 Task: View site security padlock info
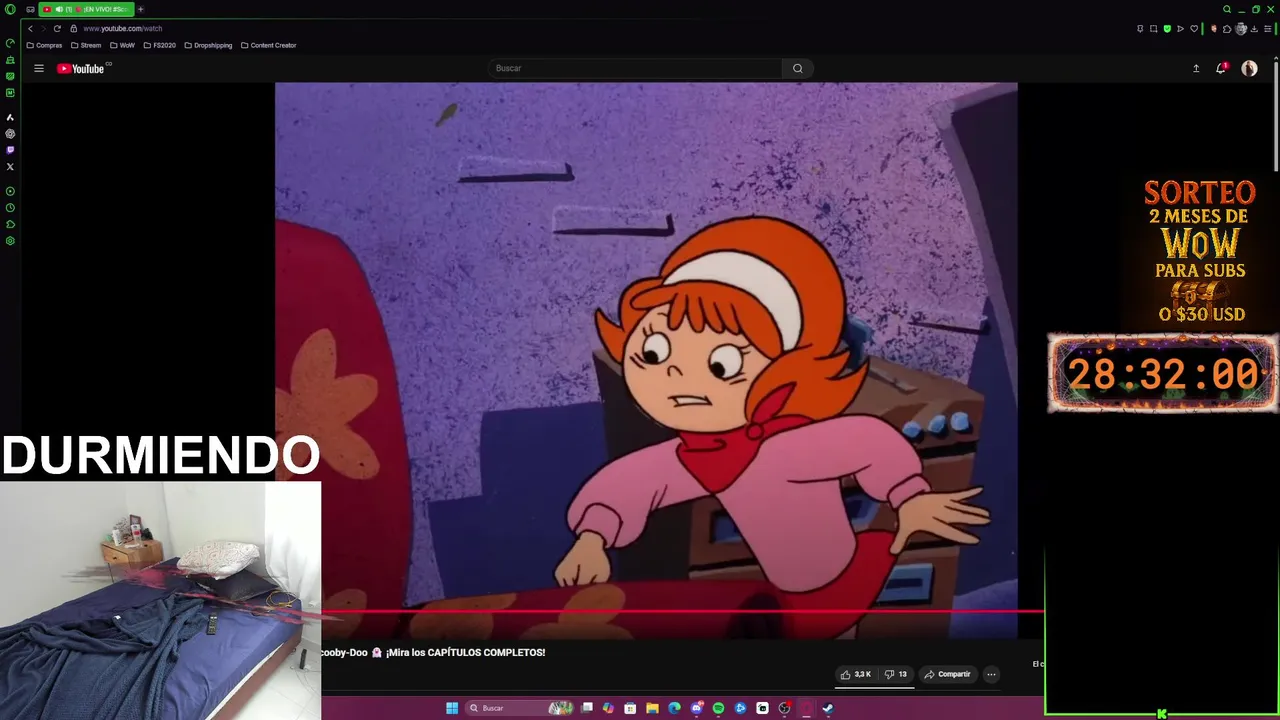[x=73, y=28]
